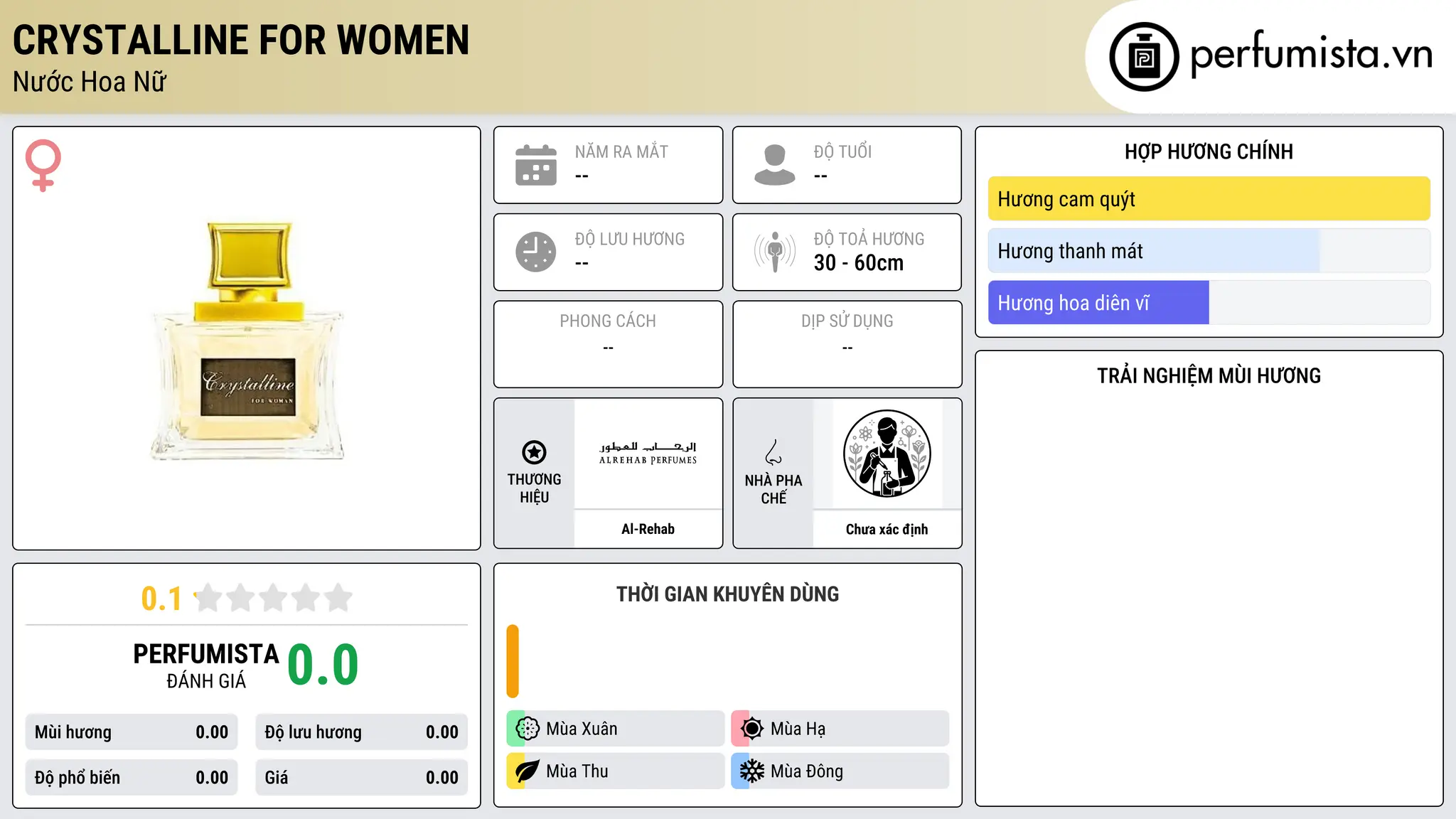The height and width of the screenshot is (819, 1456).
Task: Select the Hương cam quýt accord bar
Action: click(x=1209, y=199)
